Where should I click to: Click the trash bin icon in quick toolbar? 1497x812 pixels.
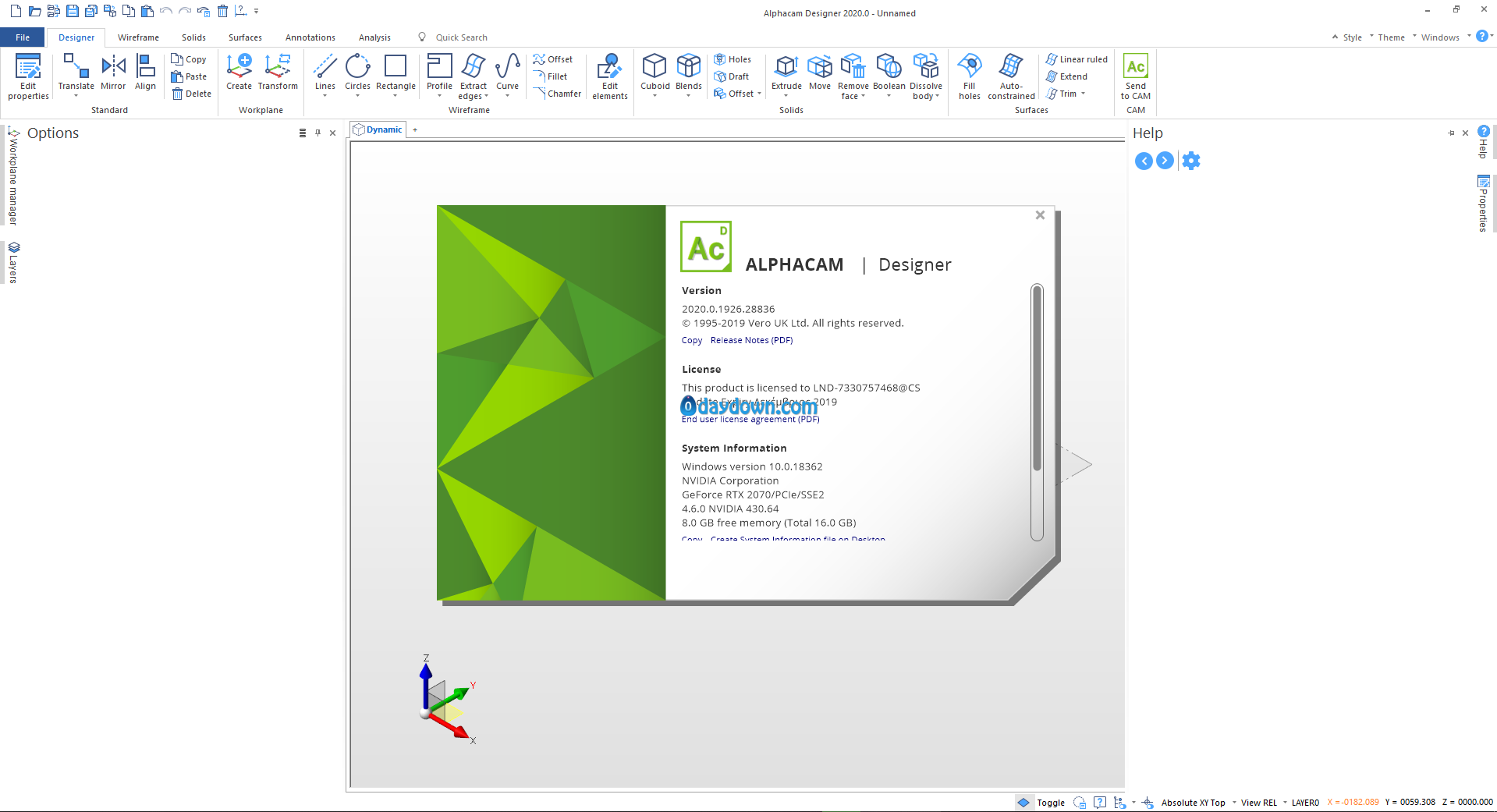click(x=222, y=11)
